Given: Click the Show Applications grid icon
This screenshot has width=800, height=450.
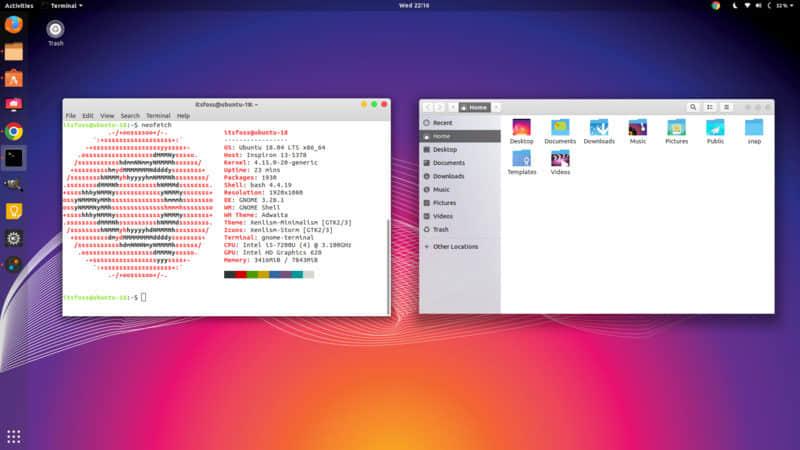Looking at the screenshot, I should click(14, 436).
